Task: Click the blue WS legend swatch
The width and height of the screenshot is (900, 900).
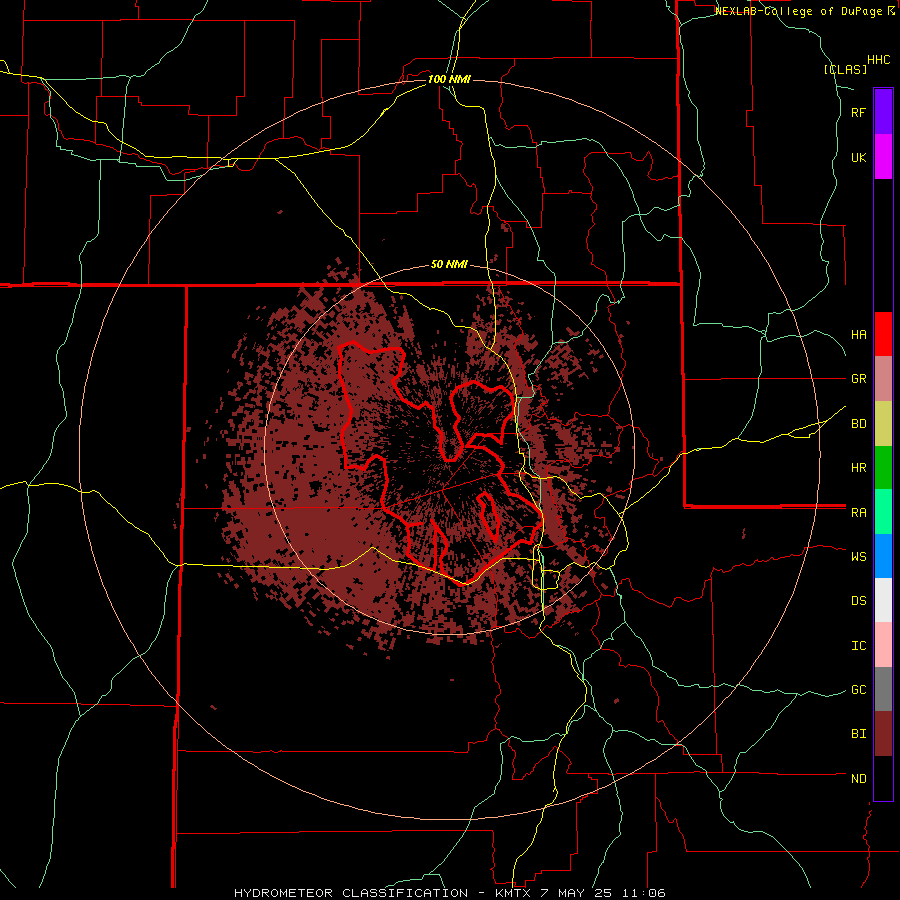Action: [883, 556]
